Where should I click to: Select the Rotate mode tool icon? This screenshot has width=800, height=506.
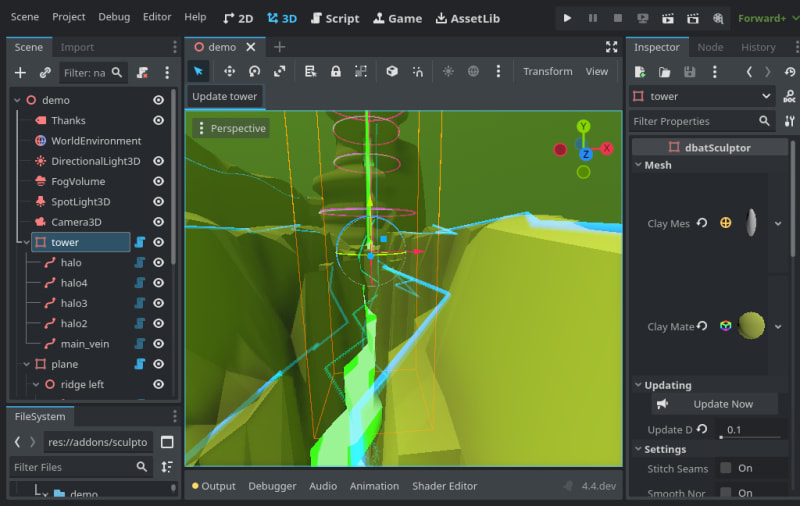[x=254, y=71]
